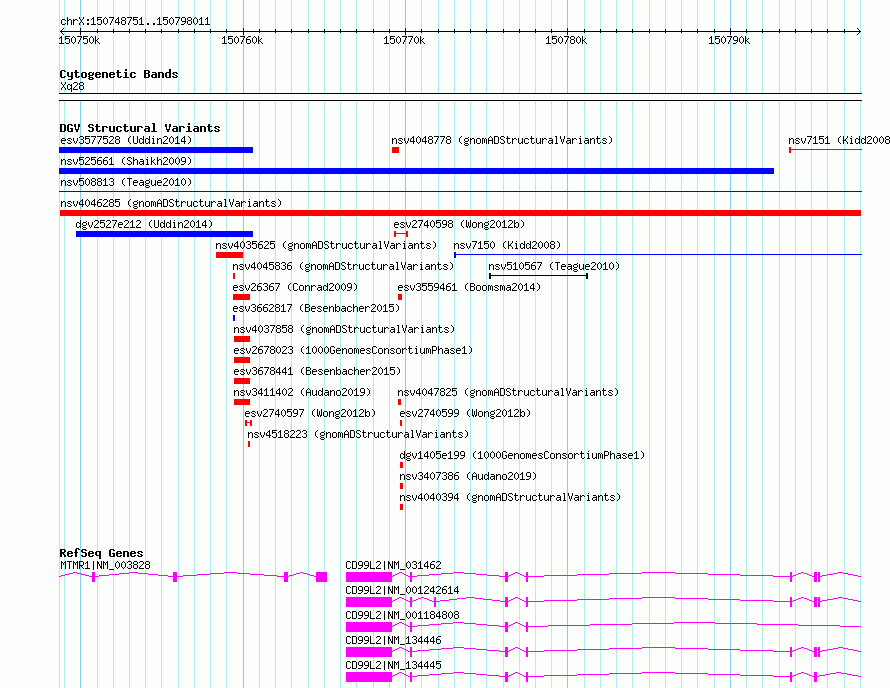The height and width of the screenshot is (688, 890).
Task: Select nsv4045836 (gnomADStructuralVariants) label
Action: pos(343,266)
